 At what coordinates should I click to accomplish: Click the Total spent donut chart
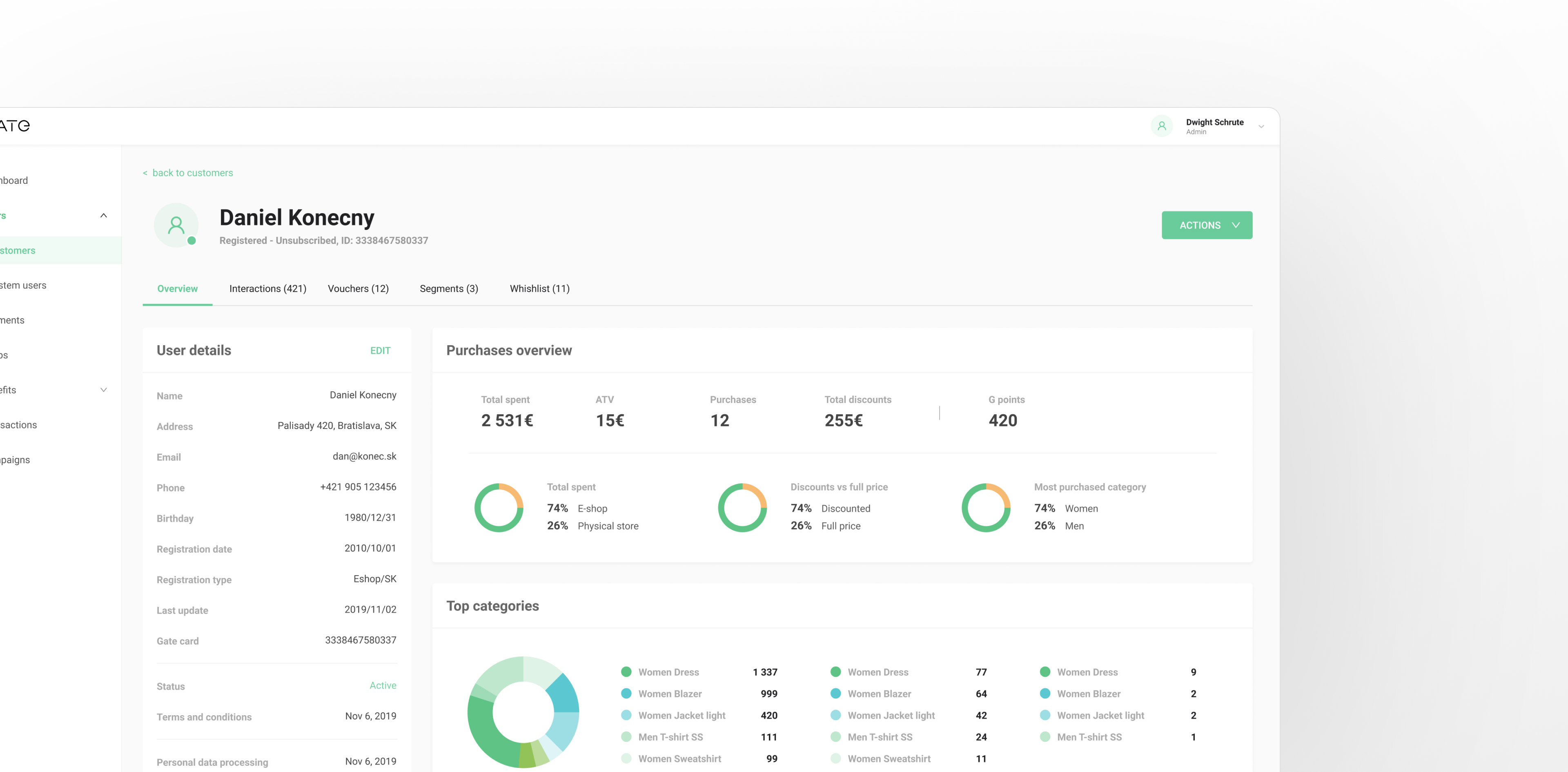coord(499,507)
